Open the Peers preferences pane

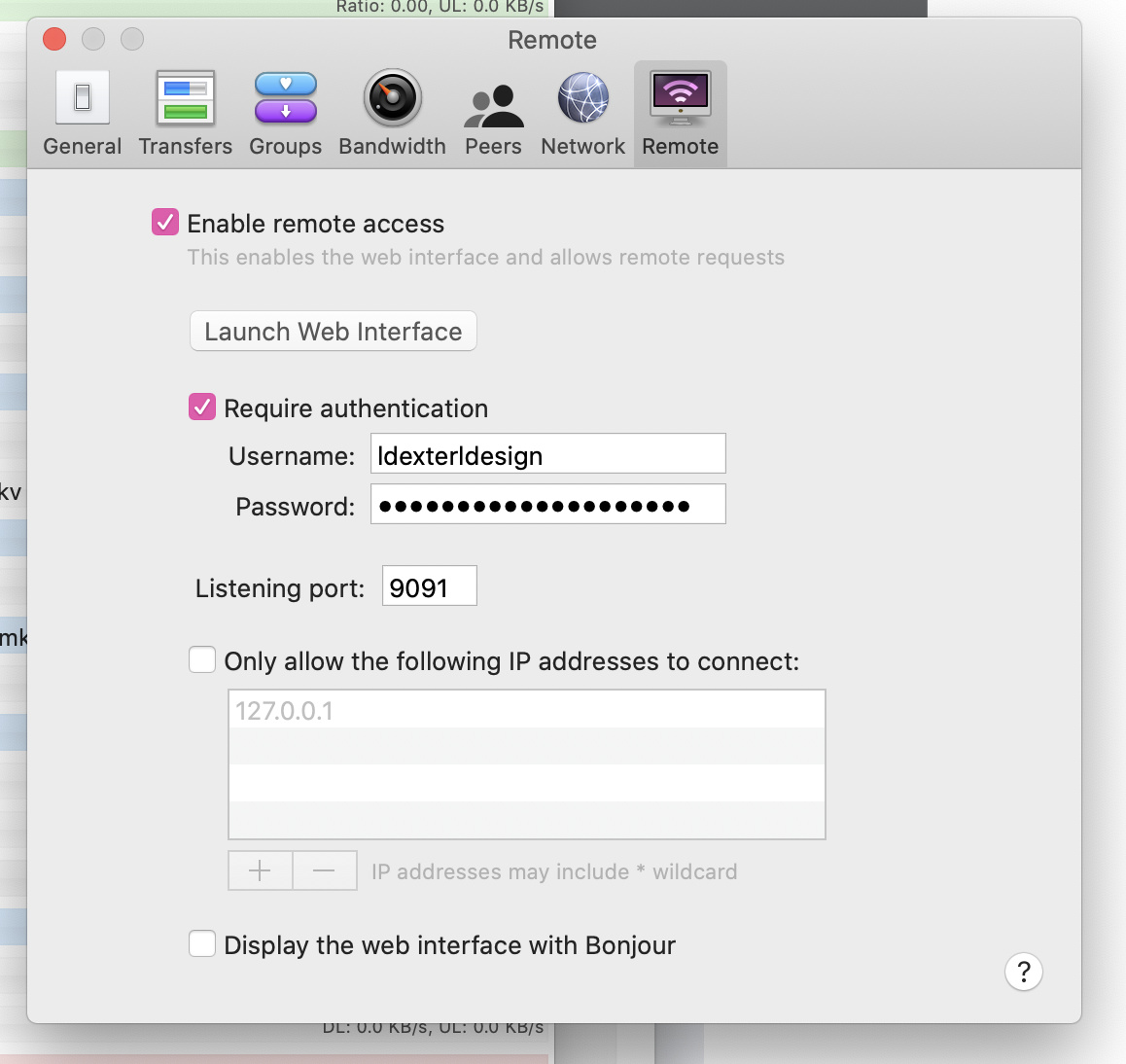(x=493, y=114)
